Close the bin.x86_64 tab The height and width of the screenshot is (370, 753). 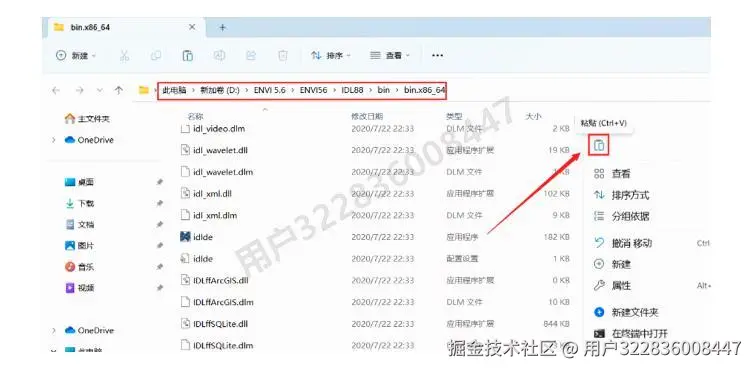(x=192, y=27)
